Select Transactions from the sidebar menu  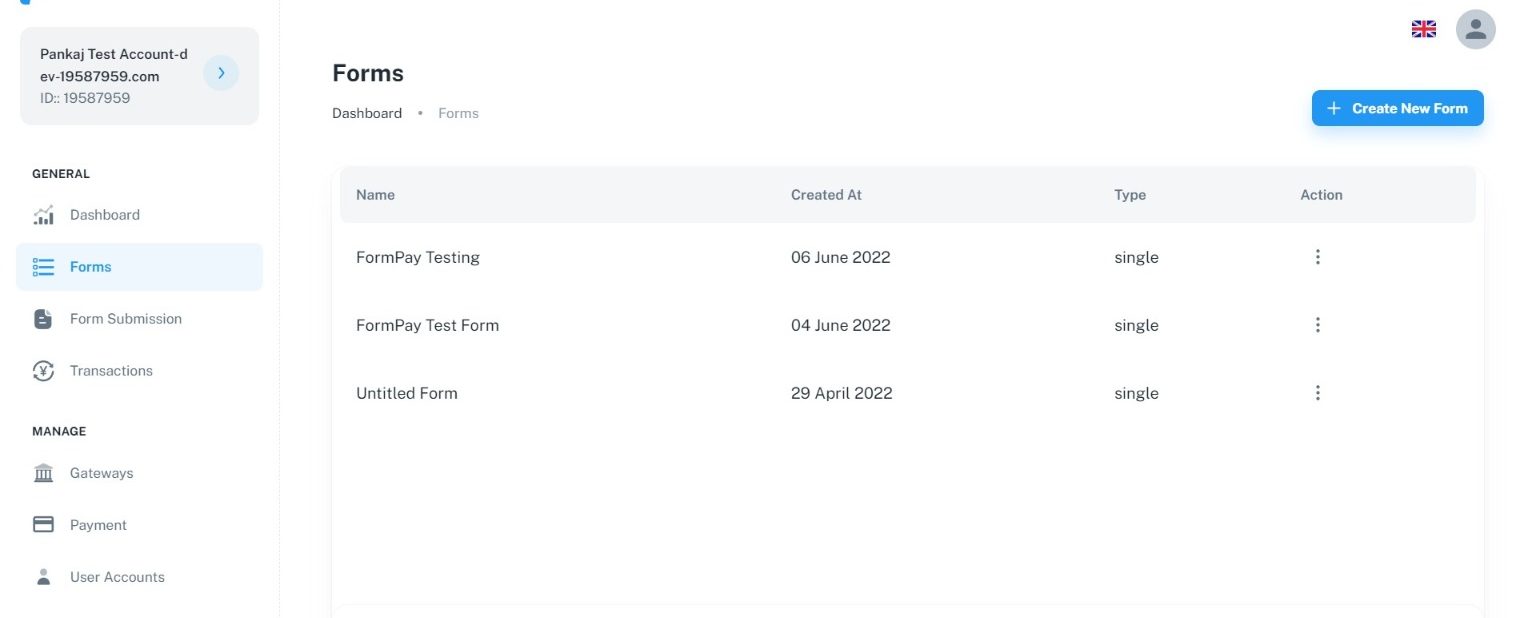click(x=111, y=370)
